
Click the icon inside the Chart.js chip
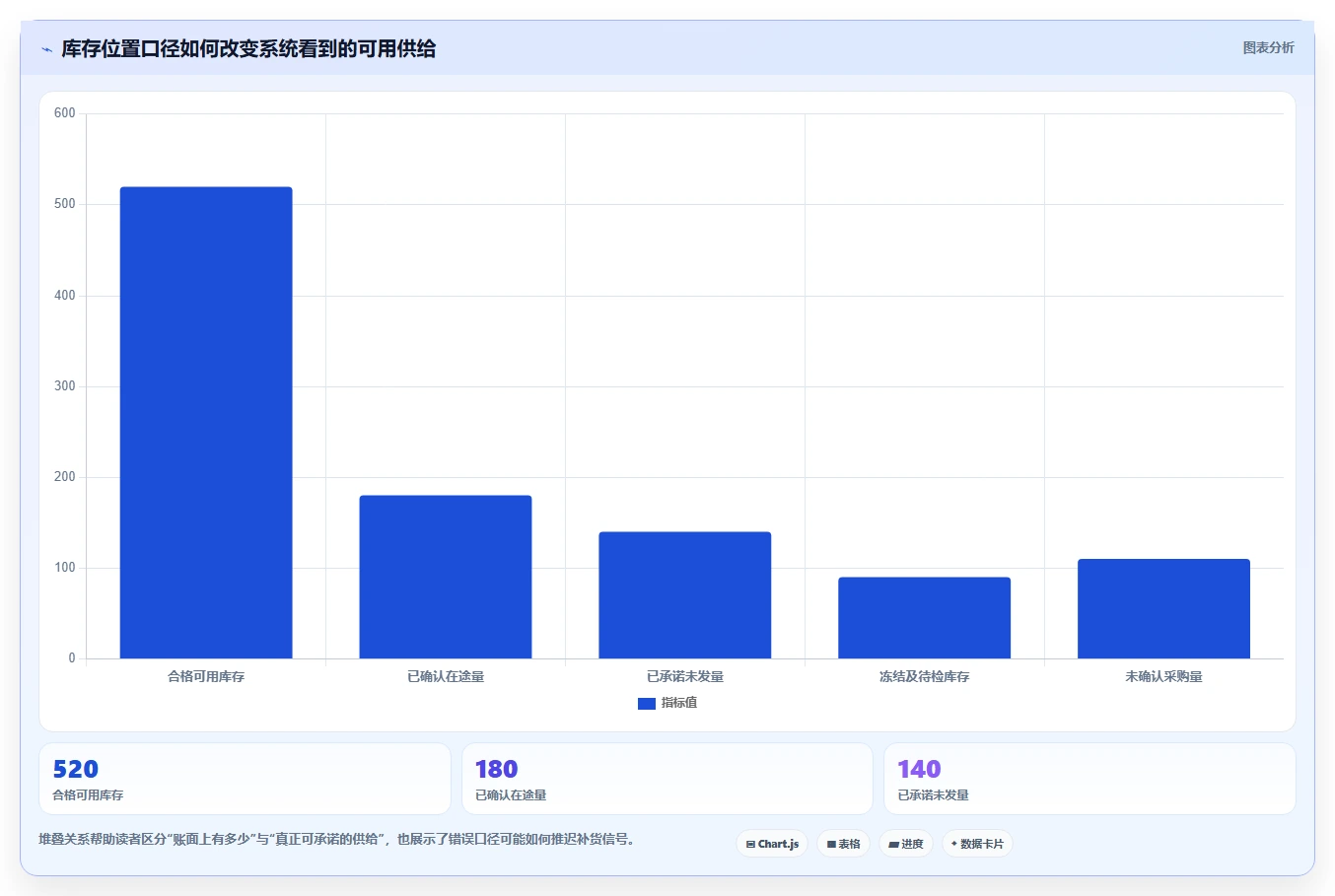750,845
